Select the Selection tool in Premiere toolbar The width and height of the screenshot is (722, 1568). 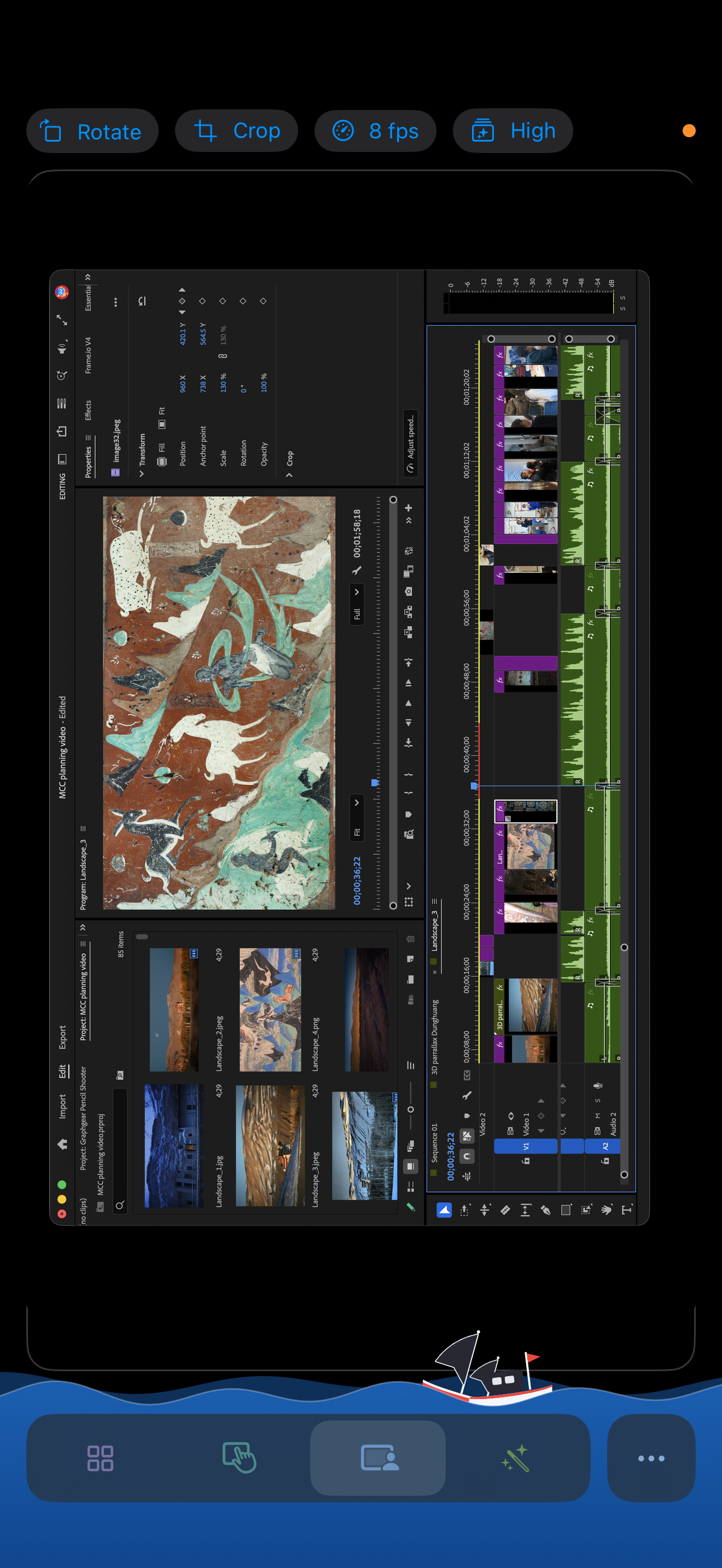(x=444, y=1209)
